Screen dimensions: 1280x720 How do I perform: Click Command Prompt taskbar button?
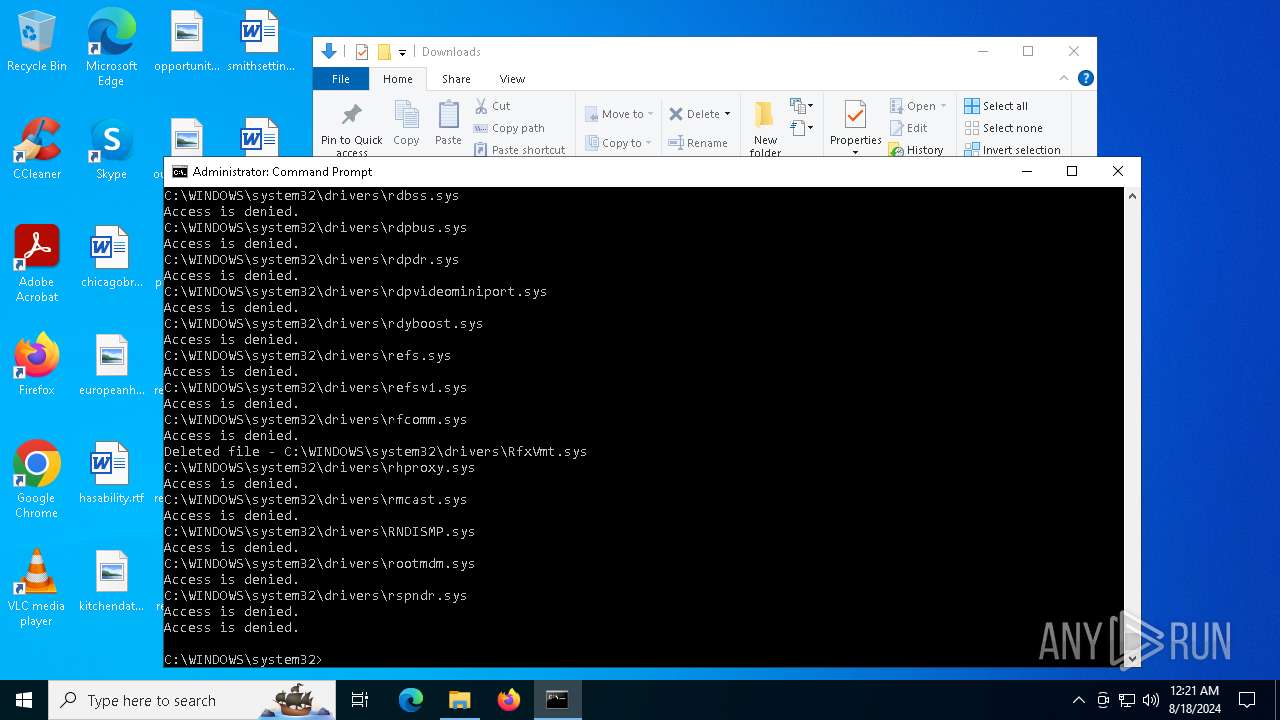tap(558, 700)
